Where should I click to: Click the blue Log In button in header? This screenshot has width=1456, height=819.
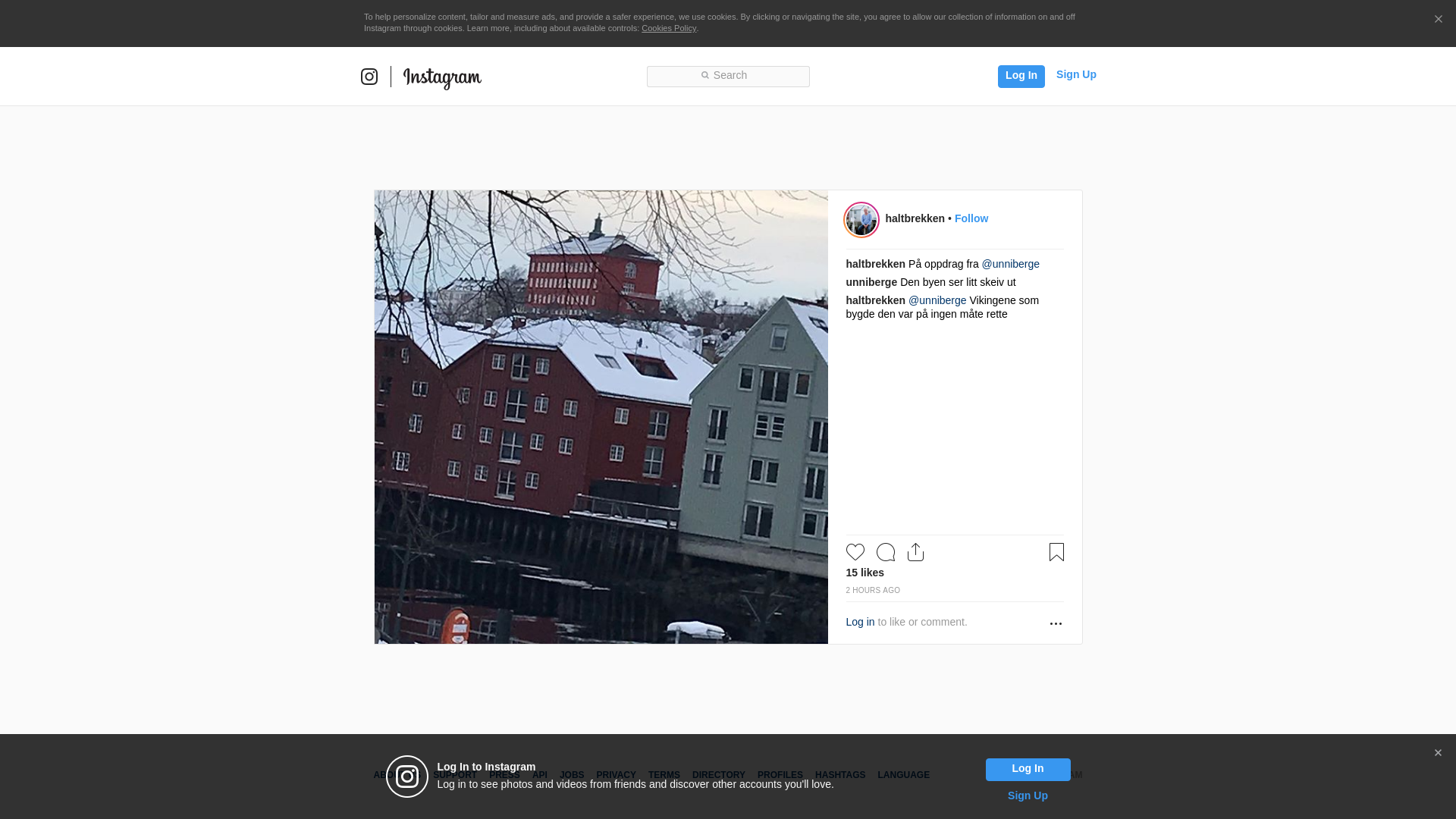pyautogui.click(x=1021, y=76)
